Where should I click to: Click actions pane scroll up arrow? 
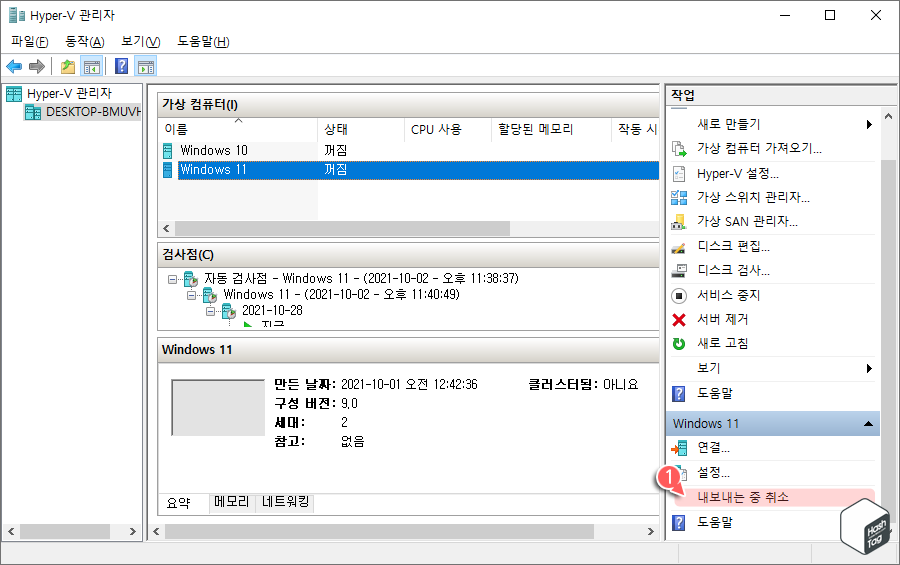pos(889,117)
